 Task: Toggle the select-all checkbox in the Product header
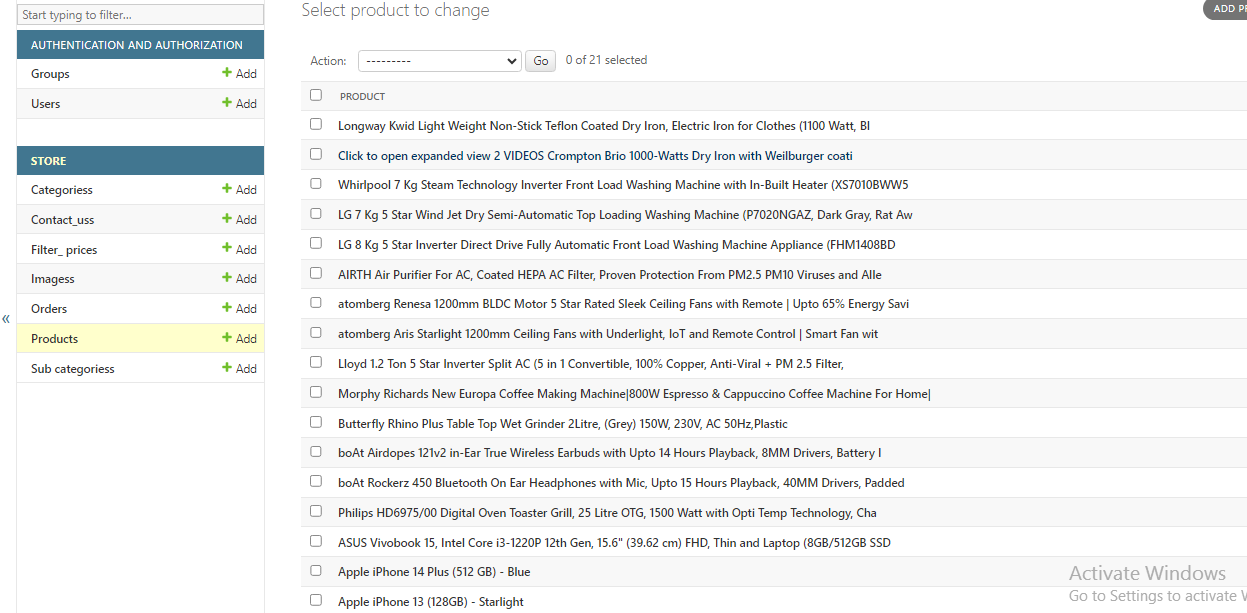[316, 95]
